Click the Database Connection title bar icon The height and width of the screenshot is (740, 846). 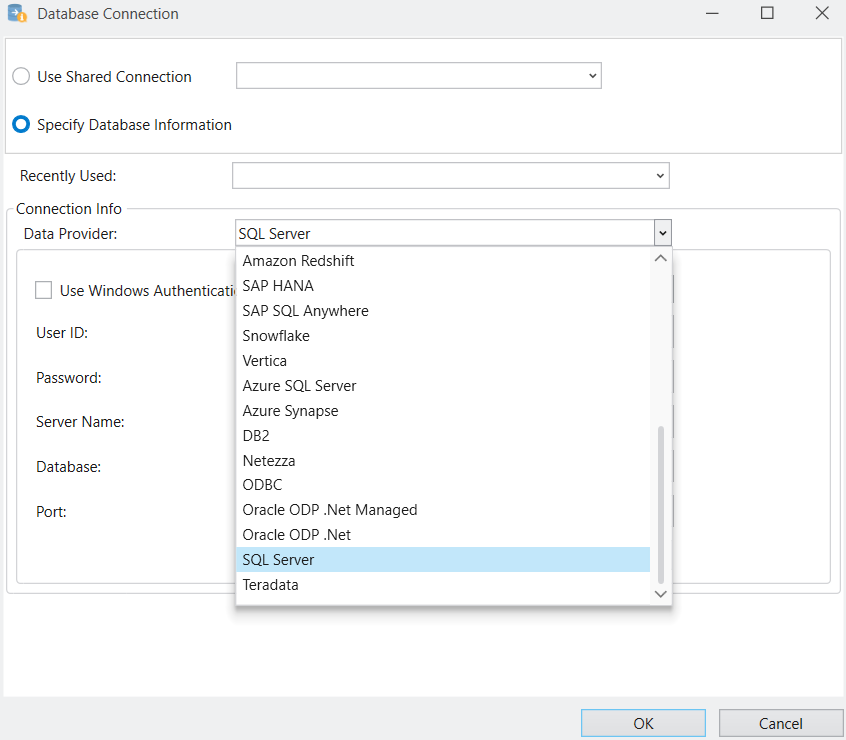[17, 14]
